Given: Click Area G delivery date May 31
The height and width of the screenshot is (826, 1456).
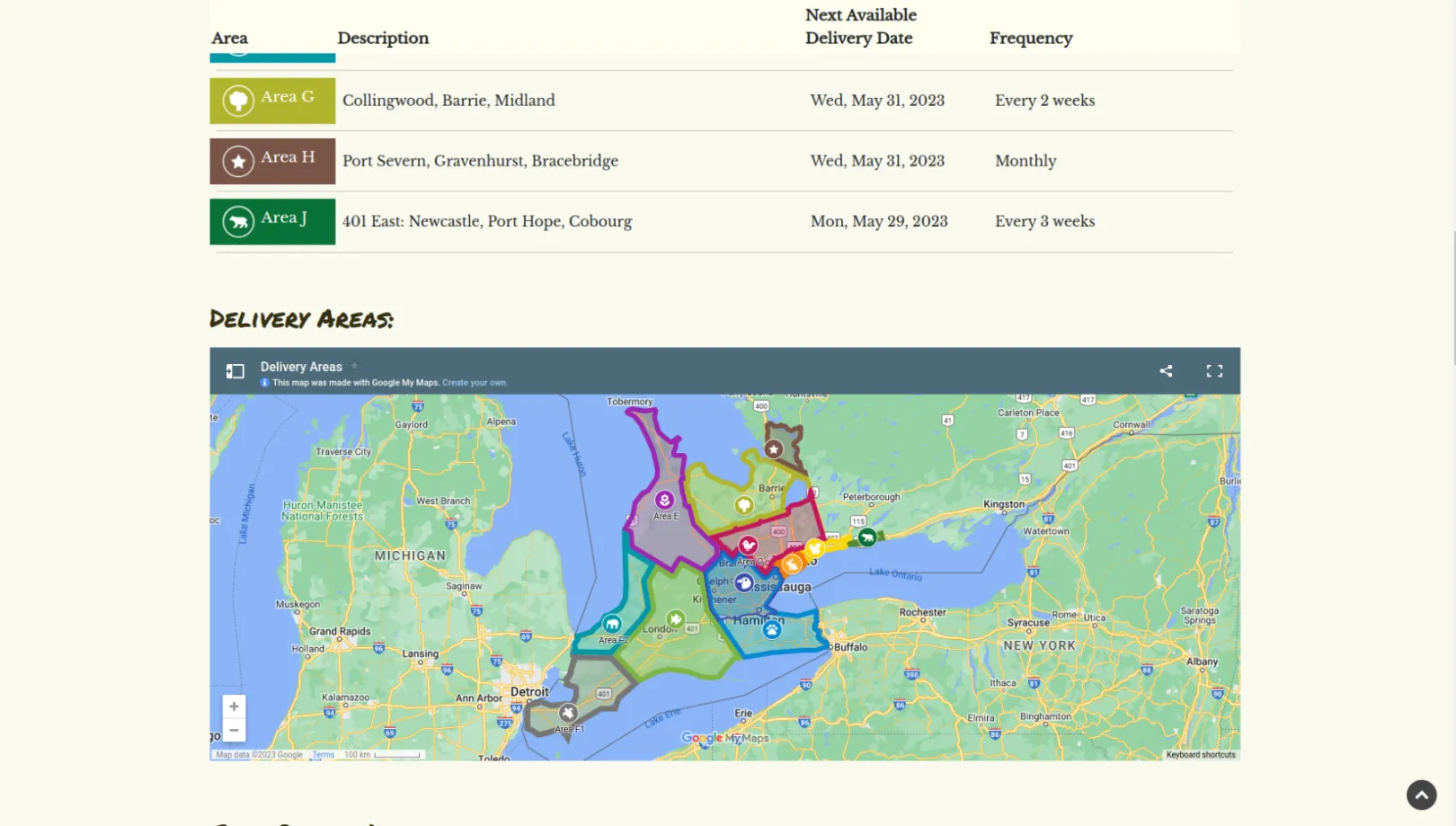Looking at the screenshot, I should (x=877, y=101).
